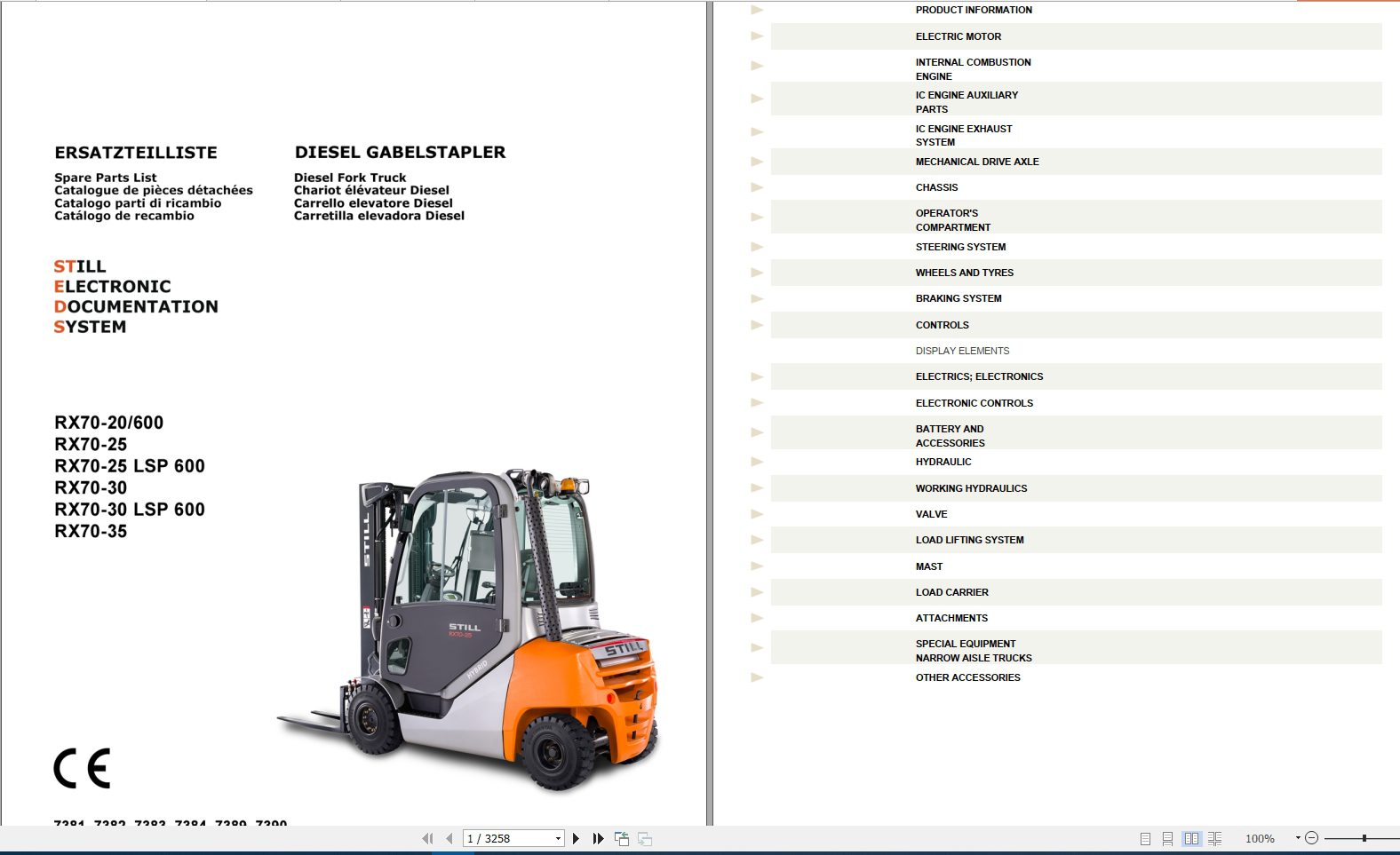Image resolution: width=1400 pixels, height=855 pixels.
Task: Expand arrow beside INTERNAL COMBUSTION ENGINE
Action: pyautogui.click(x=757, y=66)
